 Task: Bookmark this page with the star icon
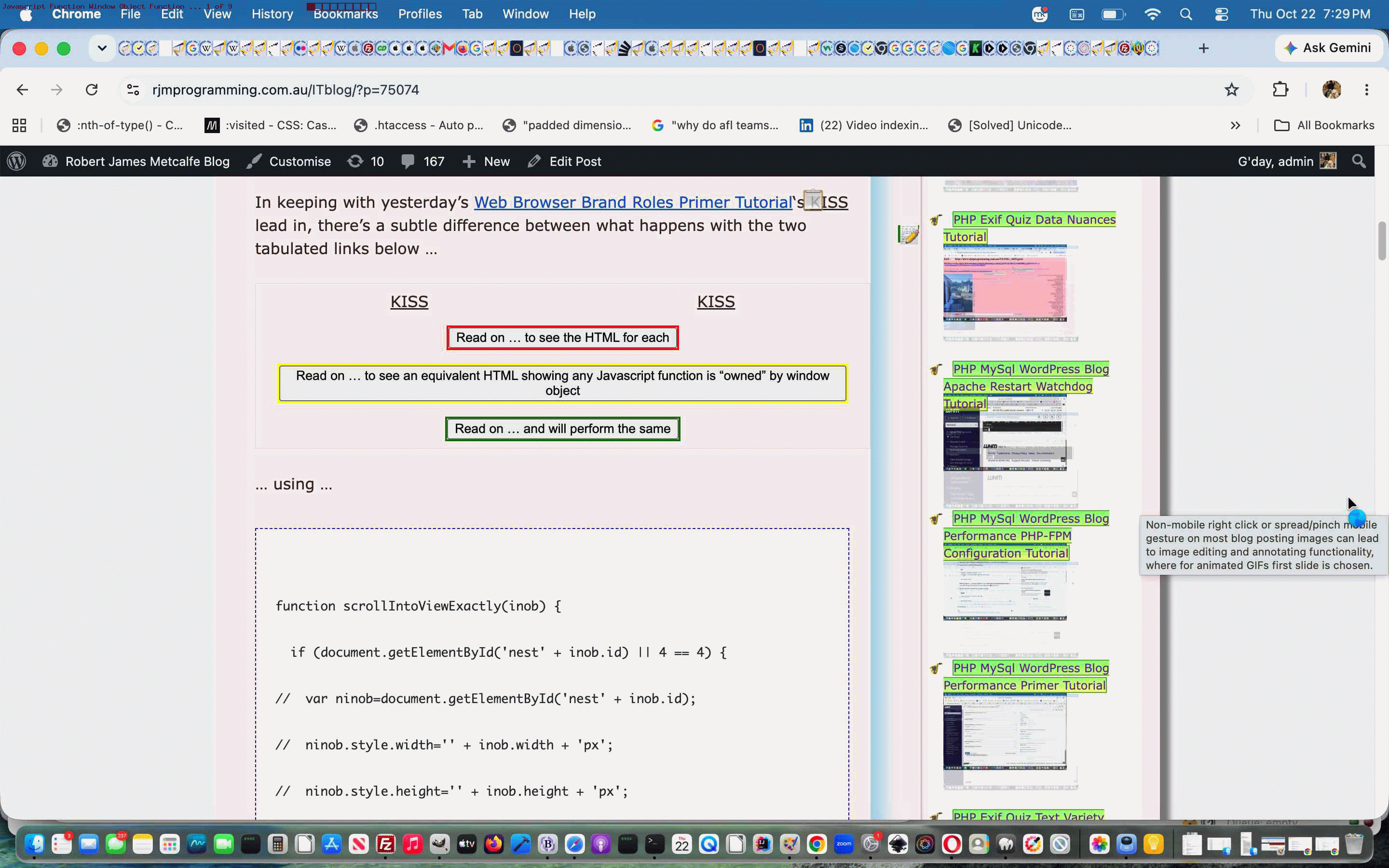pos(1232,90)
